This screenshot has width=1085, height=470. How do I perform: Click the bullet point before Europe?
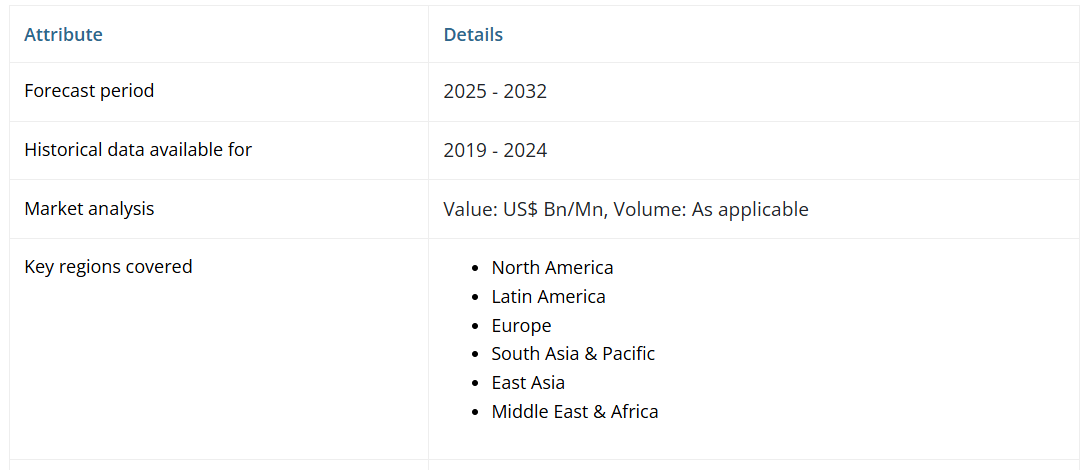[x=476, y=327]
